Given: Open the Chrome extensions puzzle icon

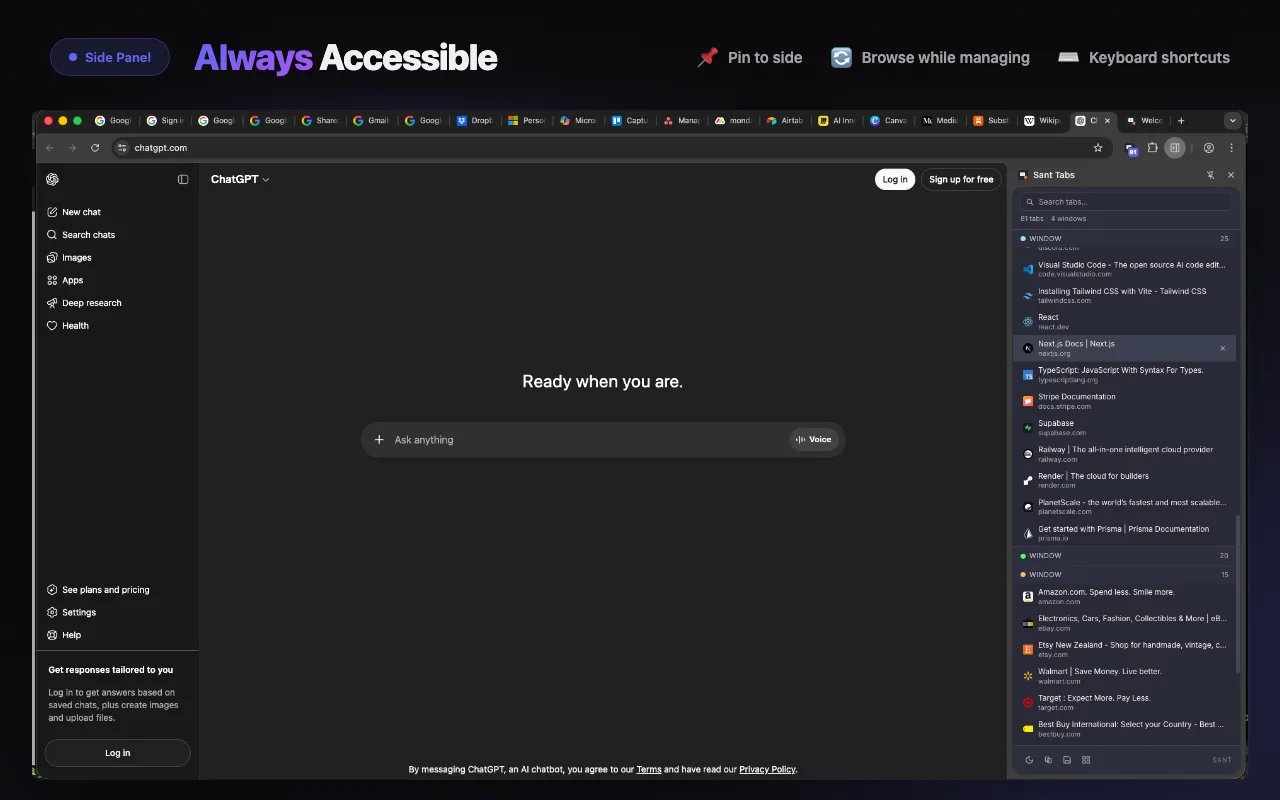Looking at the screenshot, I should (1153, 148).
